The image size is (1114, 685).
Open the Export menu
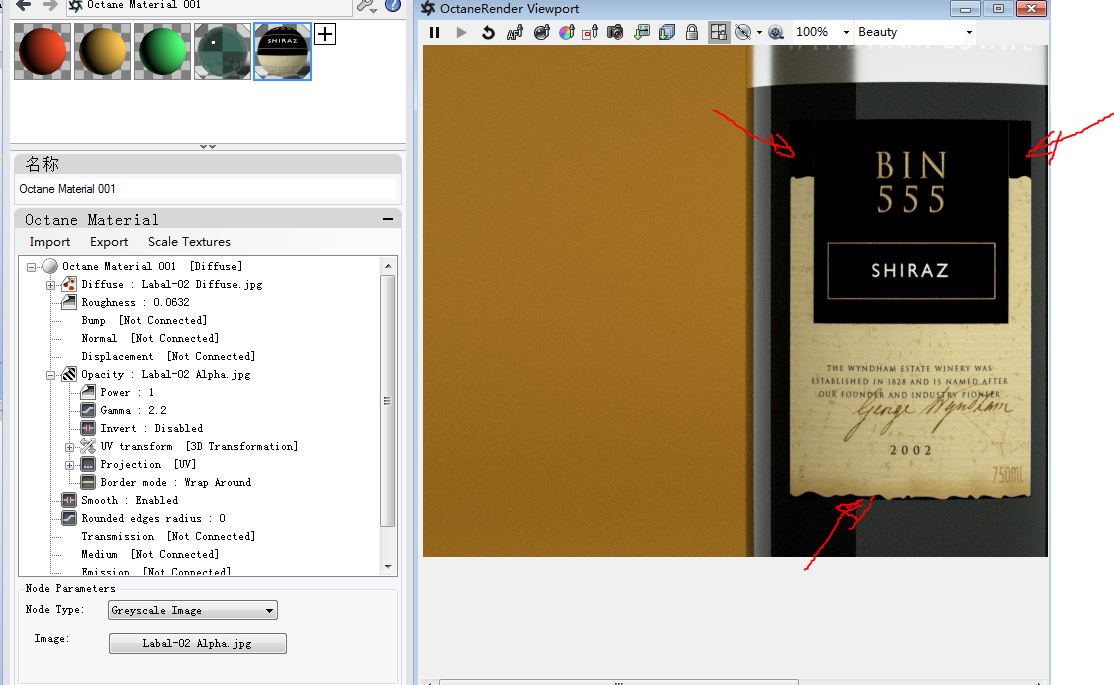[109, 242]
